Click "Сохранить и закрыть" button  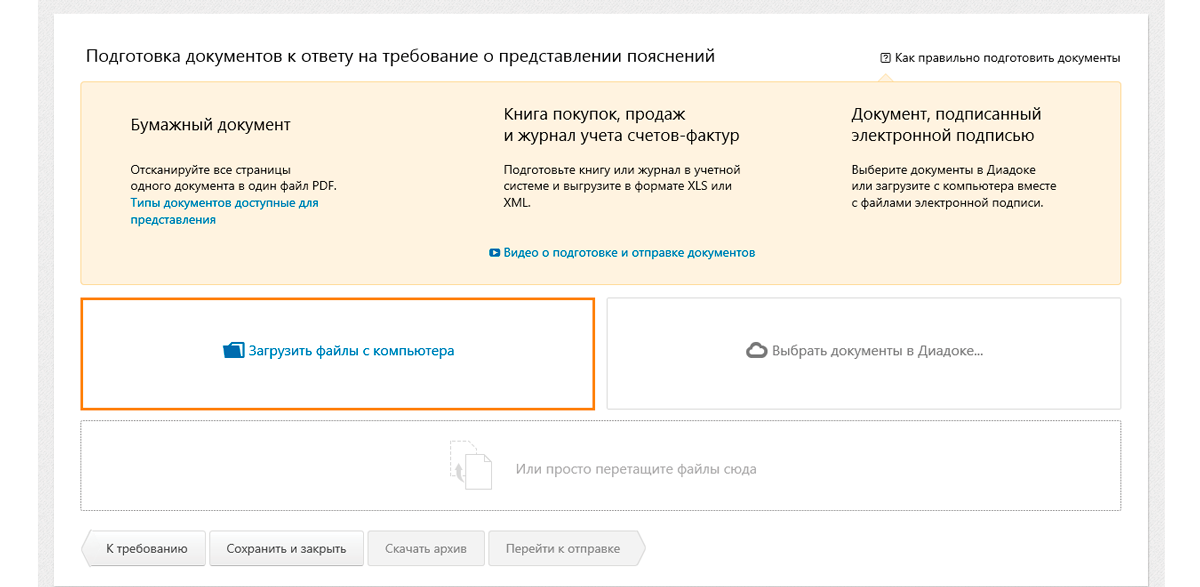pos(286,549)
